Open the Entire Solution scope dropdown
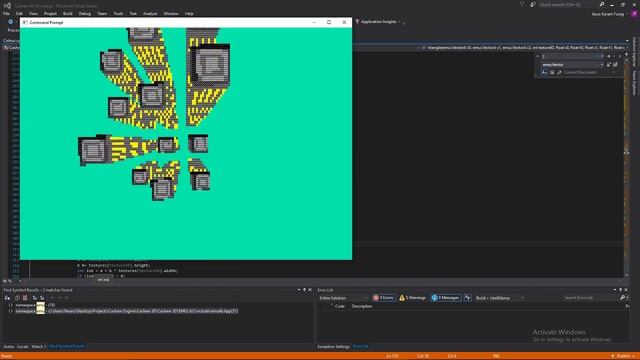The image size is (640, 360). [x=344, y=298]
